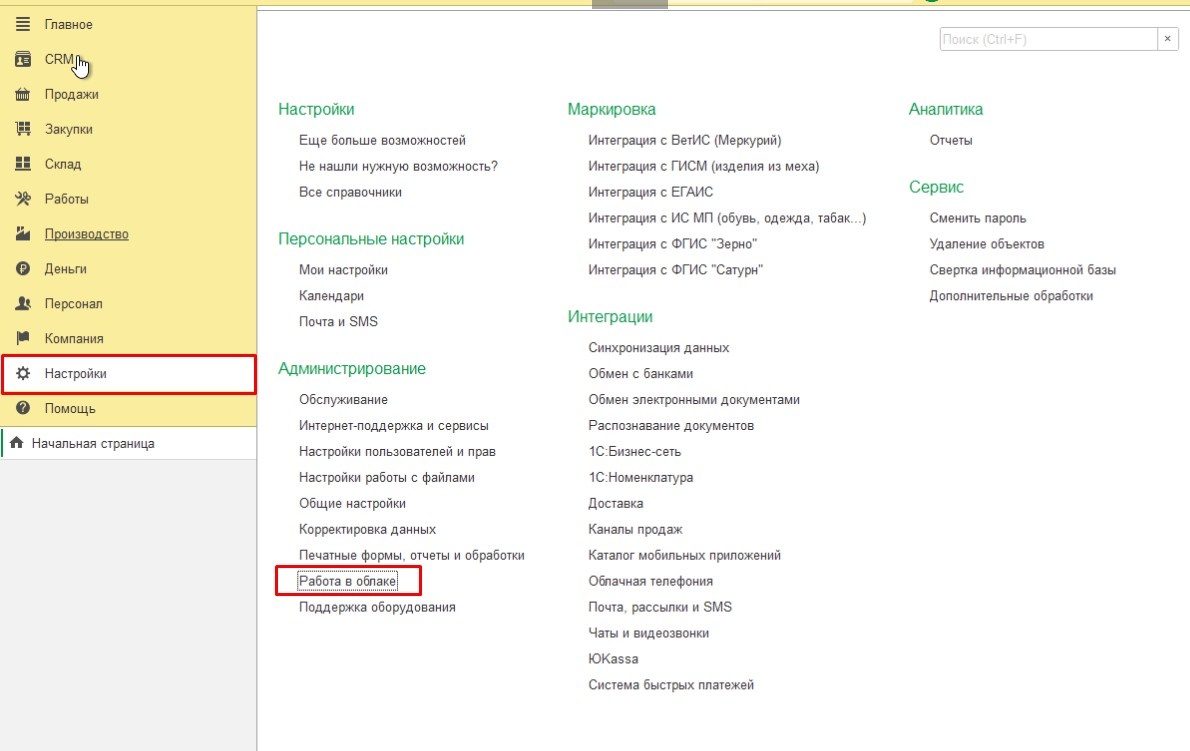Open Отчеты under Аналитика

951,140
